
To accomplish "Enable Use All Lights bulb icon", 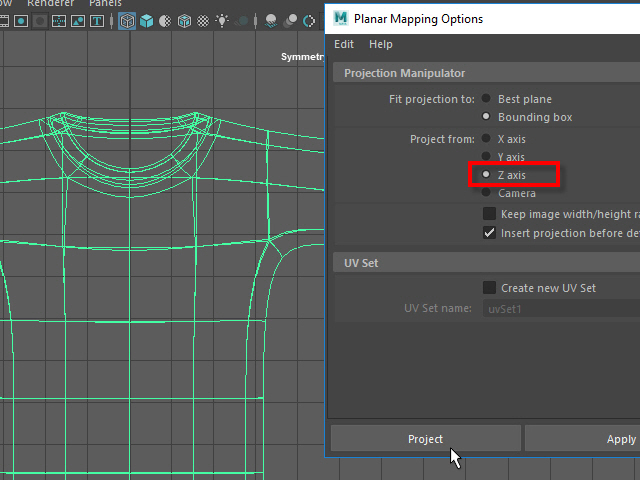I will 221,20.
